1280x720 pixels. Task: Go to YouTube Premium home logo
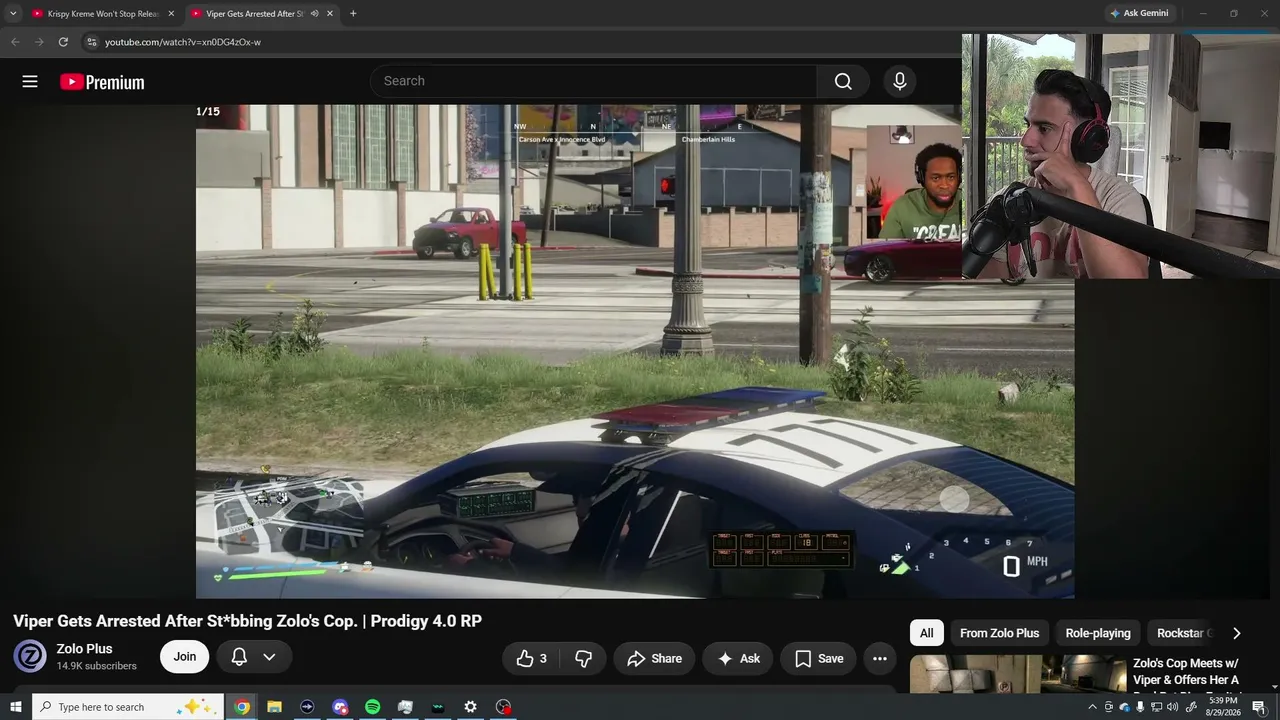(x=102, y=82)
